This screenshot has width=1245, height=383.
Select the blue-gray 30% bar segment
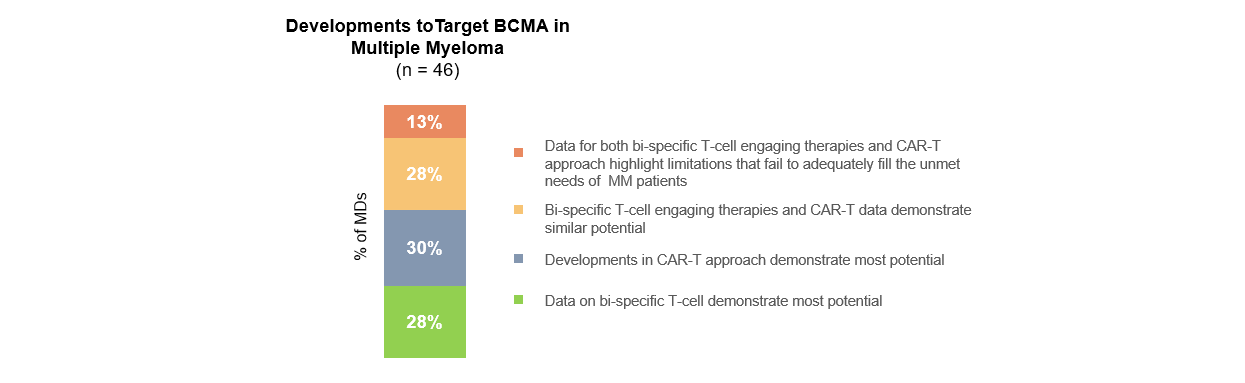pyautogui.click(x=425, y=248)
